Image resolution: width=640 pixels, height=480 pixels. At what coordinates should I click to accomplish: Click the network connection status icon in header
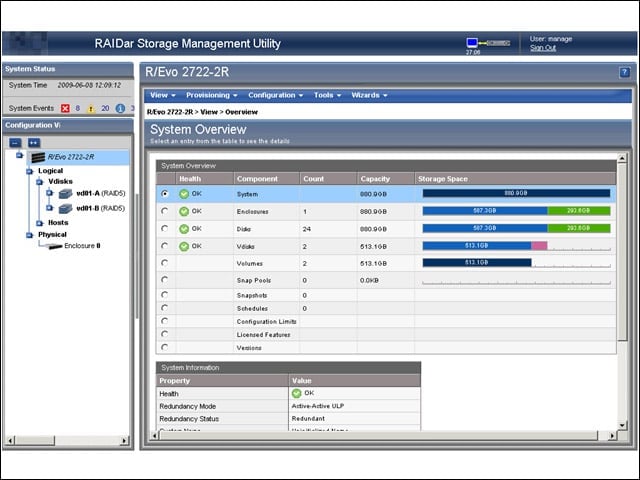[x=488, y=43]
